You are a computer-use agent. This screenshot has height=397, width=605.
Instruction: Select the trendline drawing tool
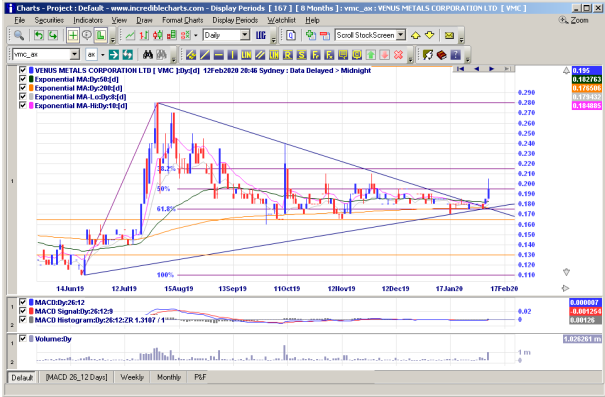(x=204, y=55)
